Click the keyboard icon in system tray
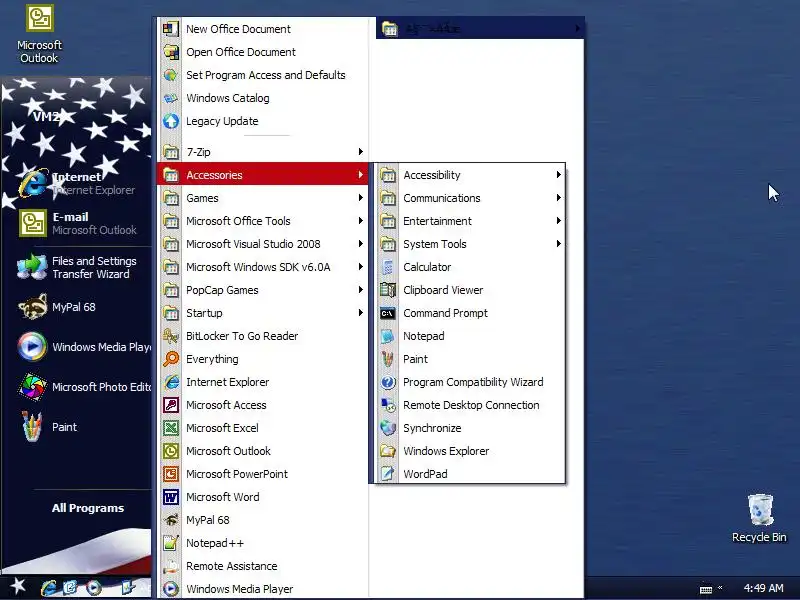800x600 pixels. click(706, 589)
